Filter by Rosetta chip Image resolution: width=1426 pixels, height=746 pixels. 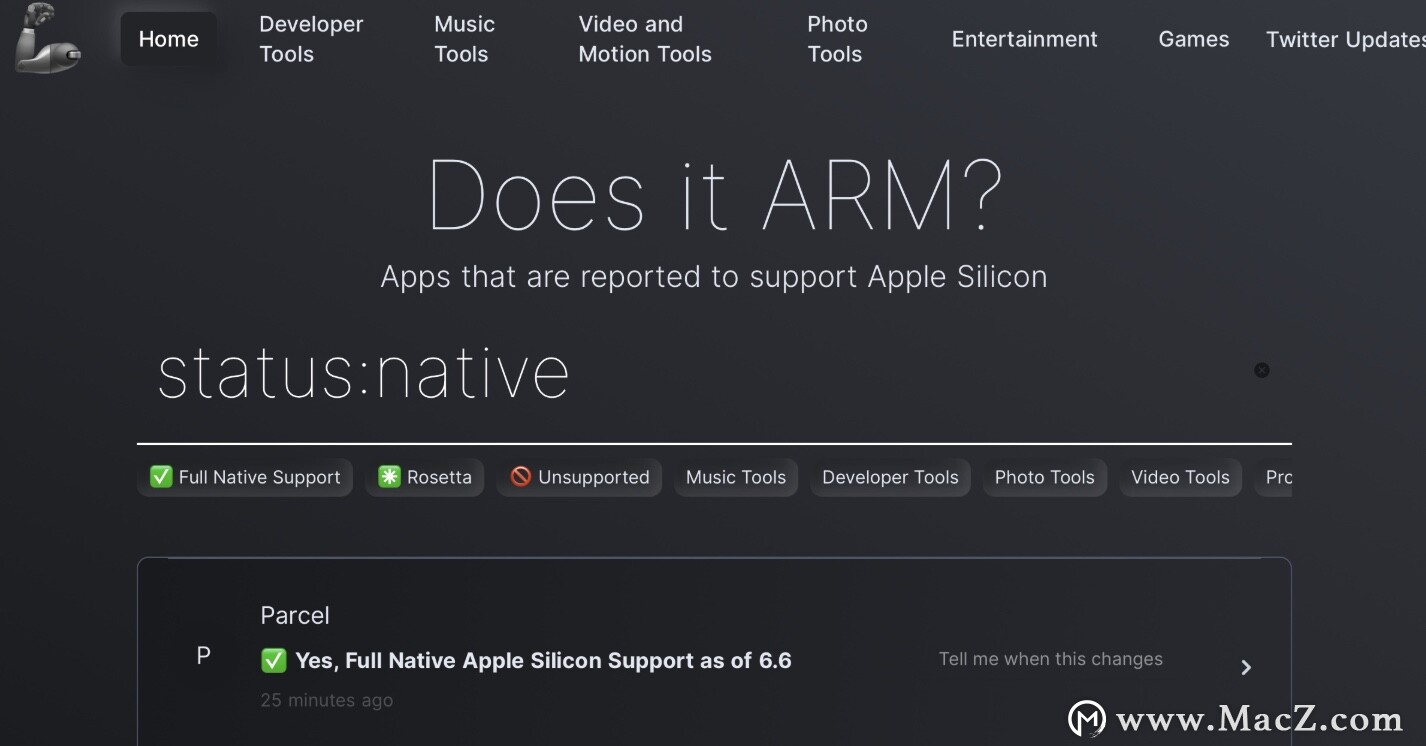[425, 477]
